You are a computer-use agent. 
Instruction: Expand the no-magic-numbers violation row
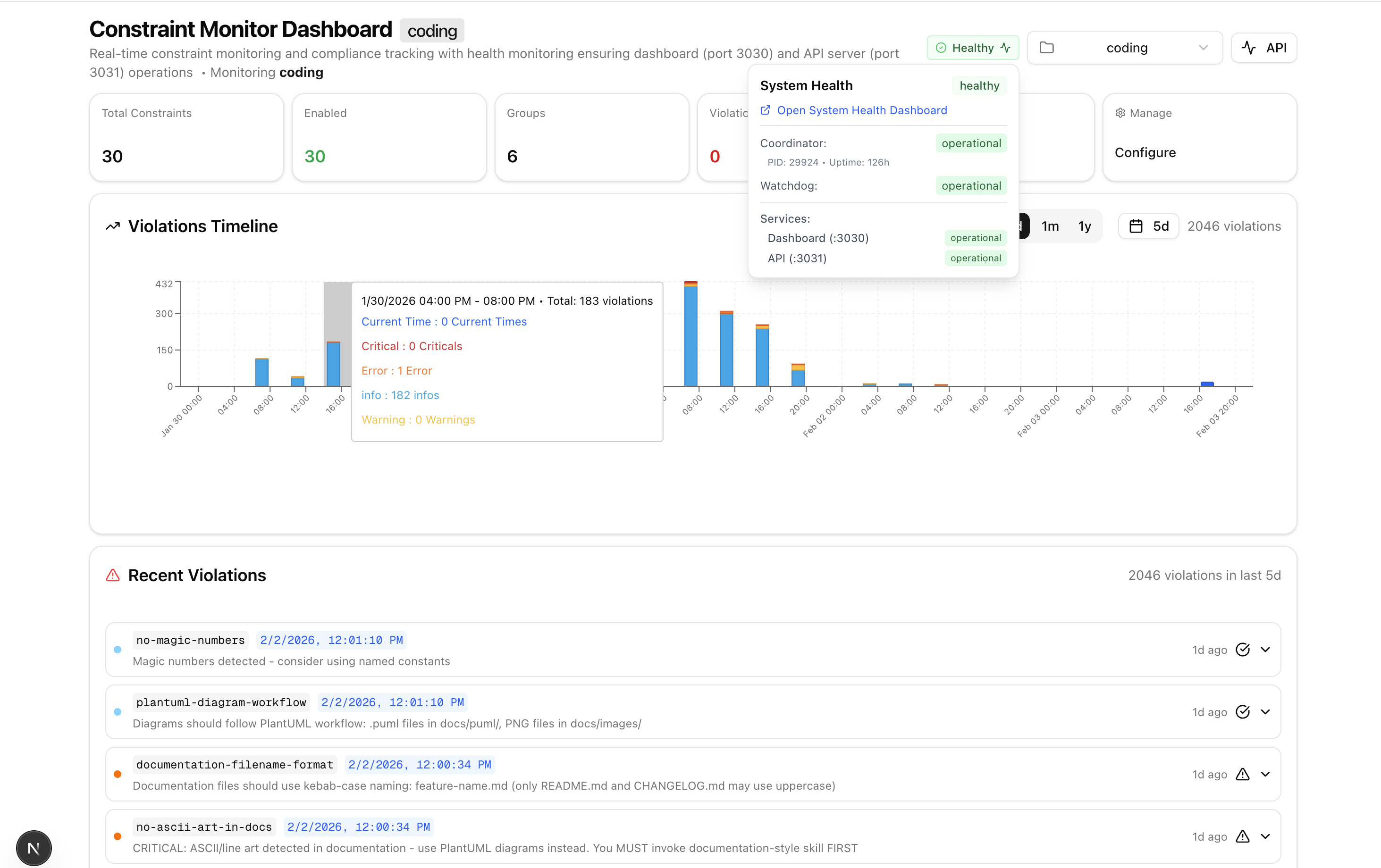point(1265,650)
